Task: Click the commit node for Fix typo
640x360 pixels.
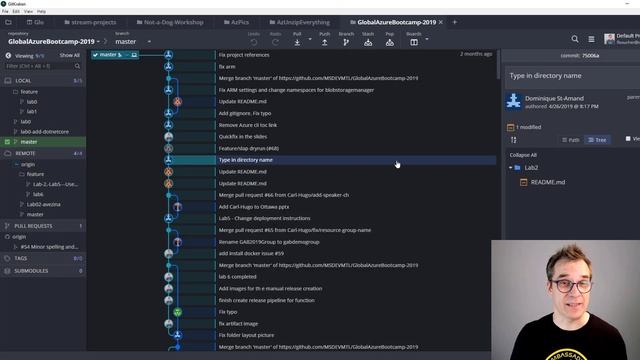Action: 177,312
